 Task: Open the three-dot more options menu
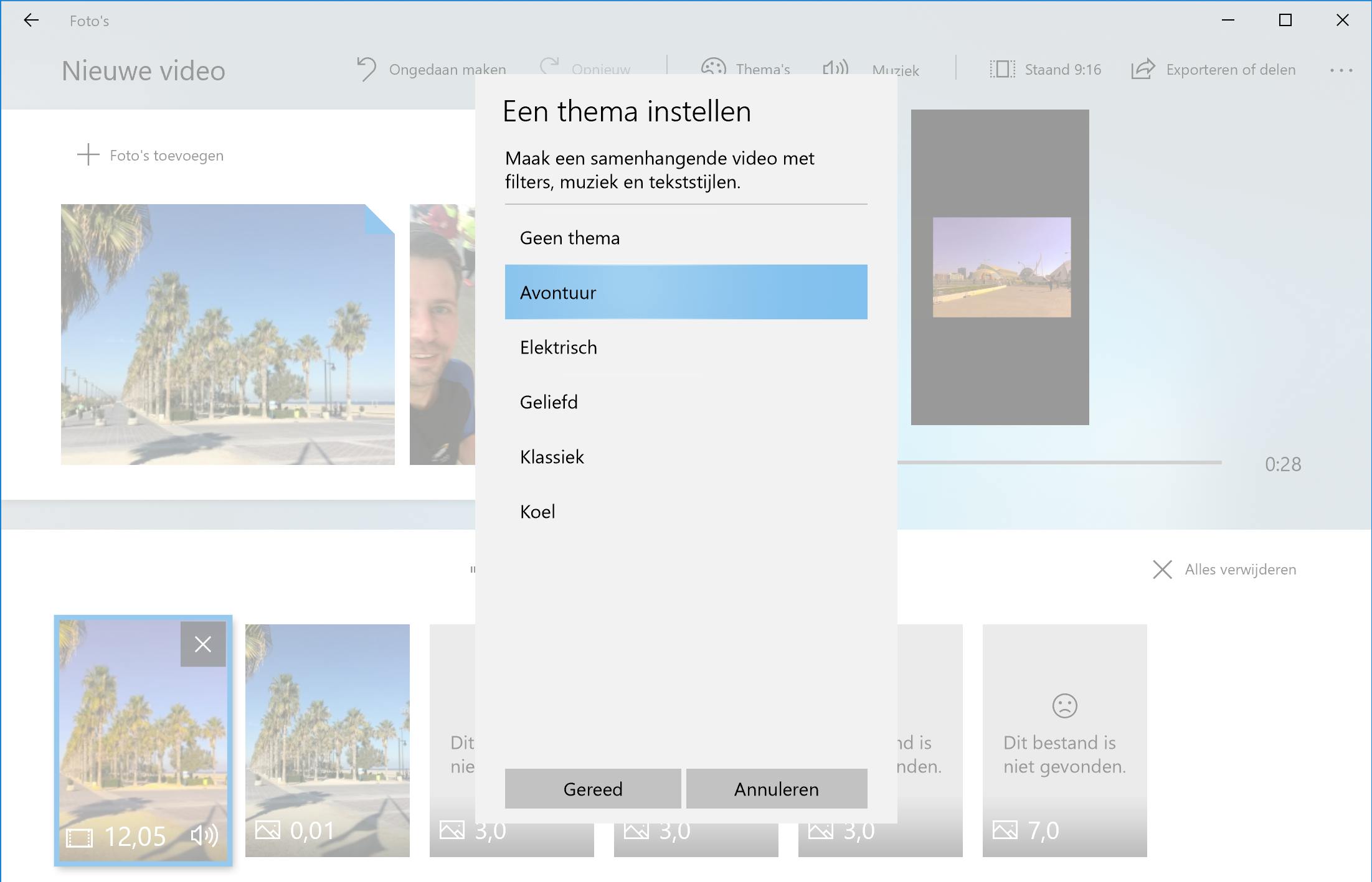coord(1340,70)
